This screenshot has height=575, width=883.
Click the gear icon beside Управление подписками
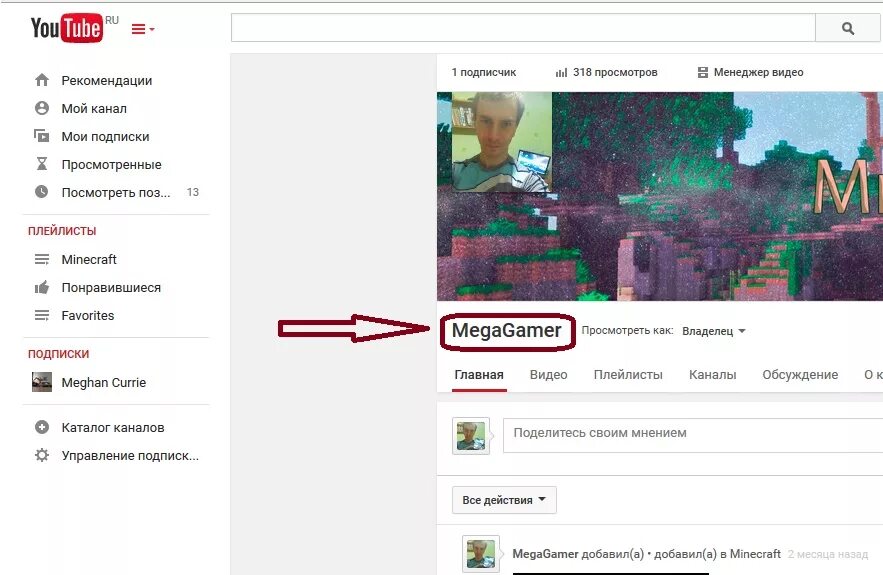42,455
